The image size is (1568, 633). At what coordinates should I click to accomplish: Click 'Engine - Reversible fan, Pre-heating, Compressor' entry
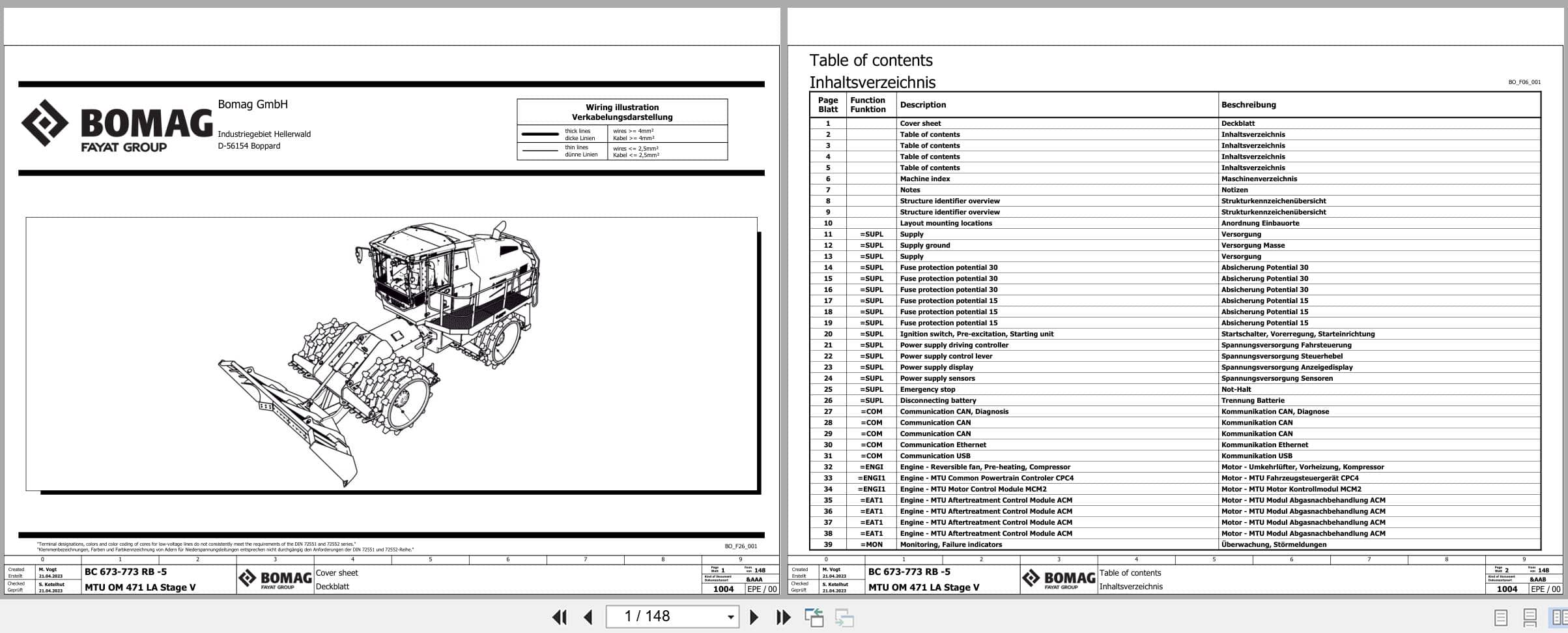click(x=985, y=467)
